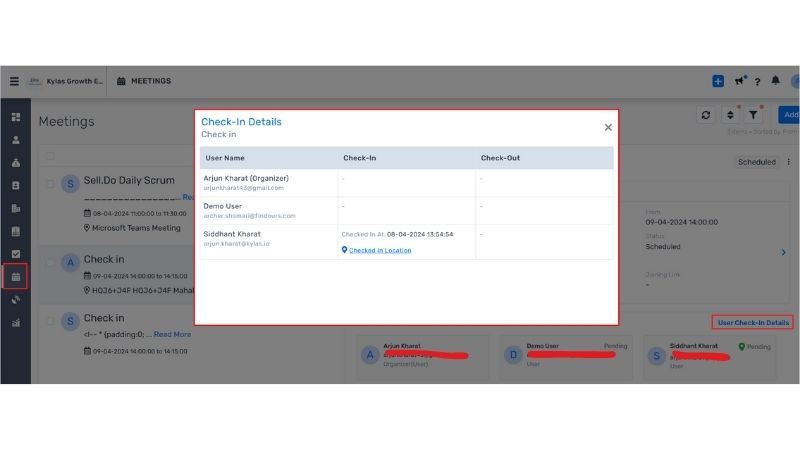
Task: Click the green location pin by Siddhant Kharat
Action: (742, 346)
